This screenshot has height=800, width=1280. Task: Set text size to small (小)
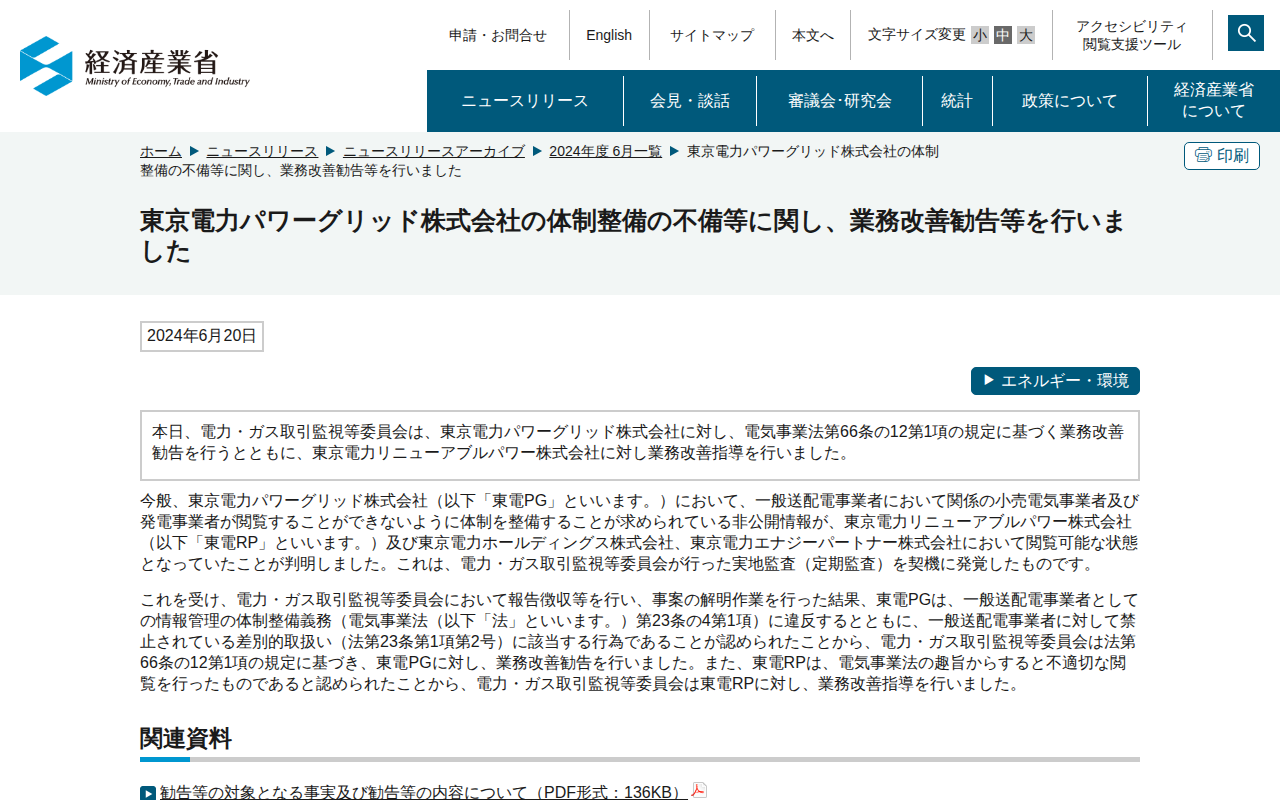(x=980, y=35)
